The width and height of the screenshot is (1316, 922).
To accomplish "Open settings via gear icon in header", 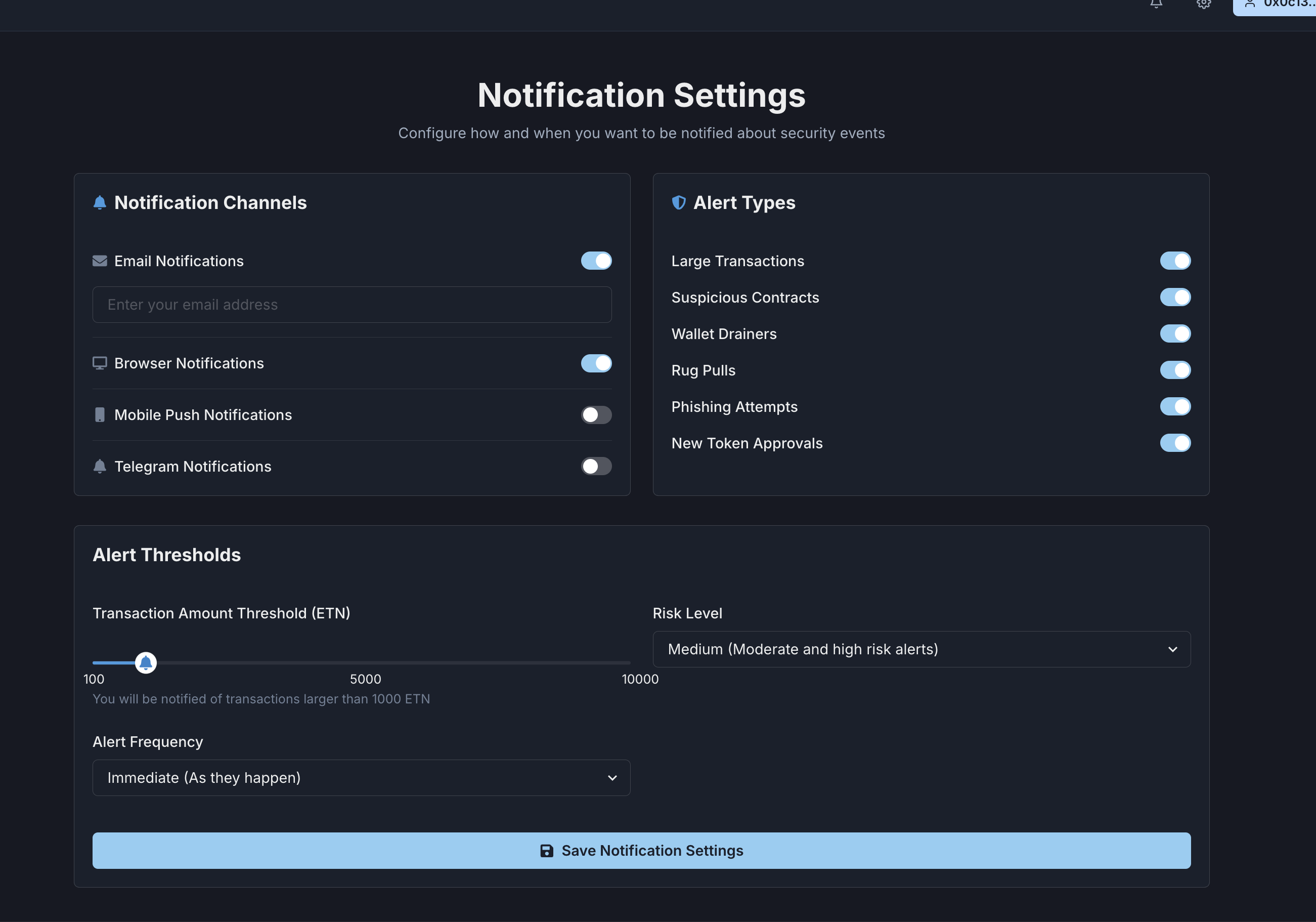I will [x=1203, y=4].
